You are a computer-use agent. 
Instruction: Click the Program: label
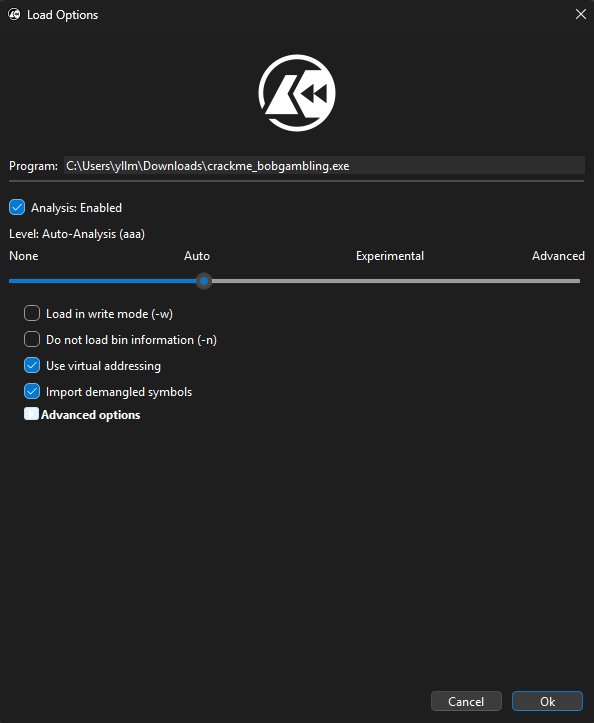[33, 166]
